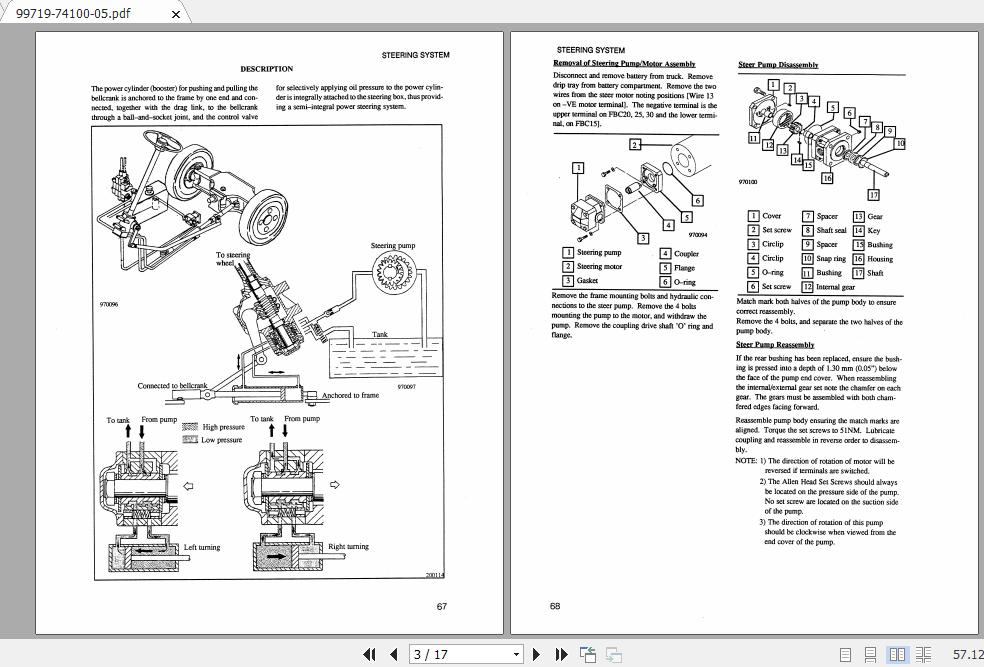Jump to the first page

click(369, 654)
